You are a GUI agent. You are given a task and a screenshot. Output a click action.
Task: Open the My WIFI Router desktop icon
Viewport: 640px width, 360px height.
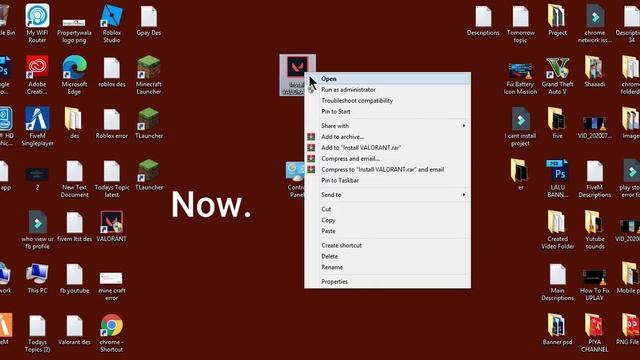pyautogui.click(x=37, y=16)
